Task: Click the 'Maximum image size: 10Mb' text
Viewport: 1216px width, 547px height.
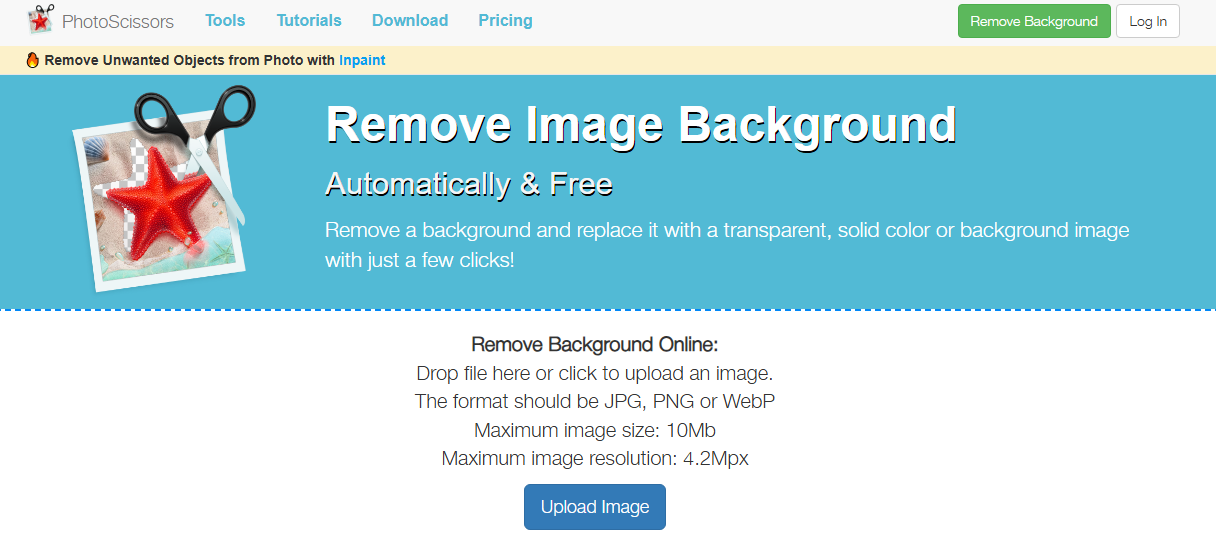Action: (595, 430)
